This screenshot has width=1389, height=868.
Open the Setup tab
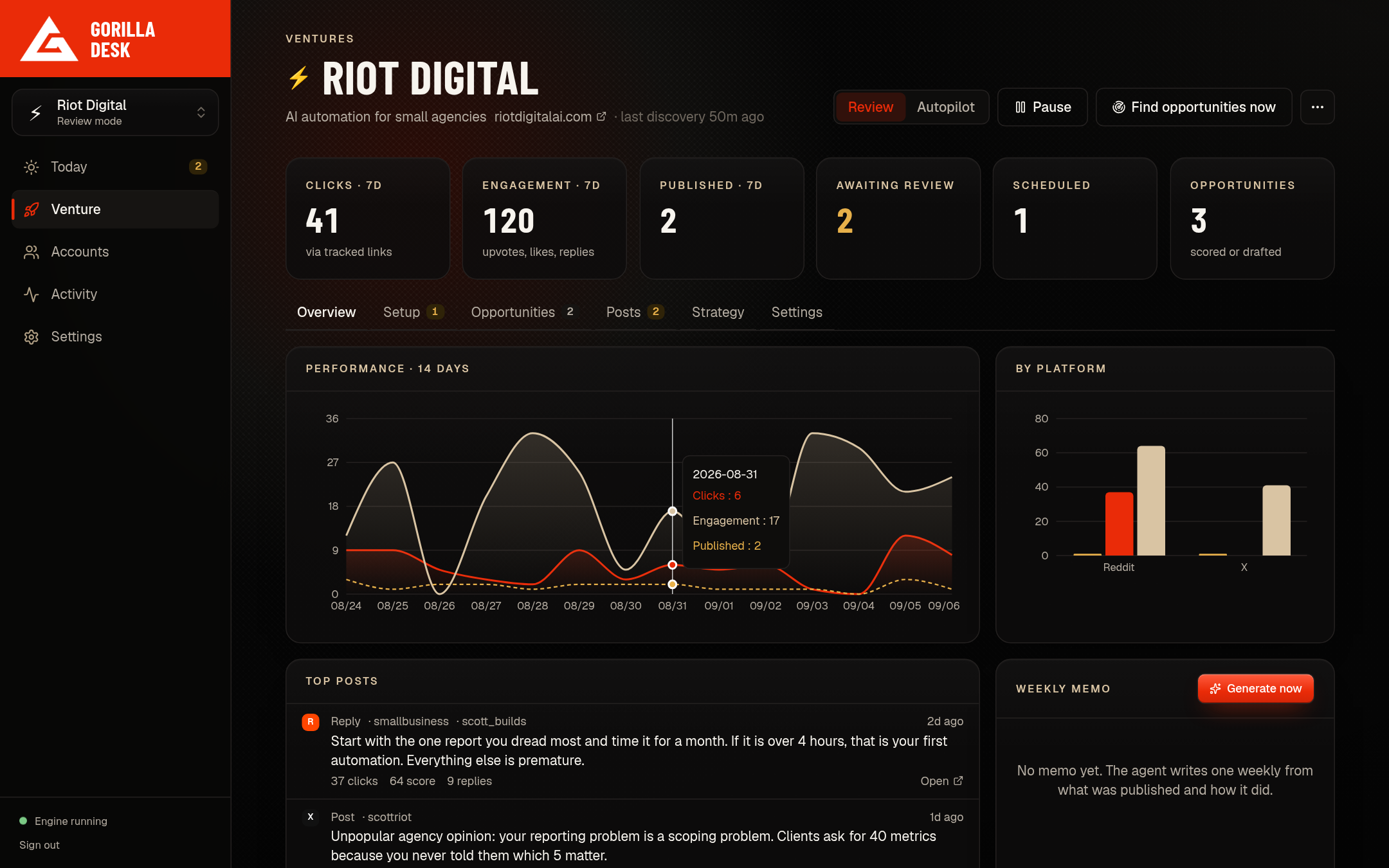[413, 312]
